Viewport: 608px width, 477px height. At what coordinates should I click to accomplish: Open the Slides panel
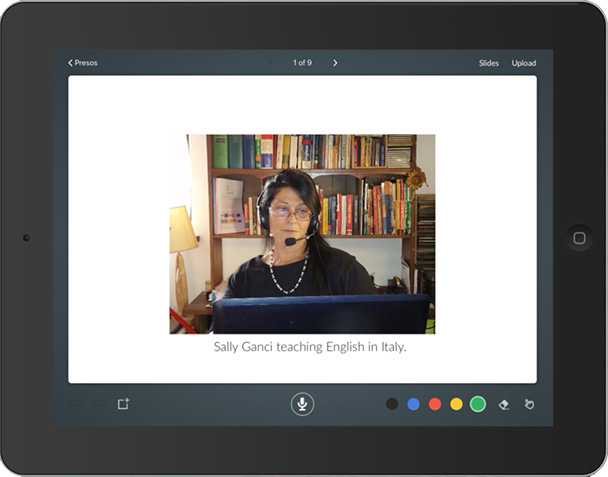[x=488, y=63]
